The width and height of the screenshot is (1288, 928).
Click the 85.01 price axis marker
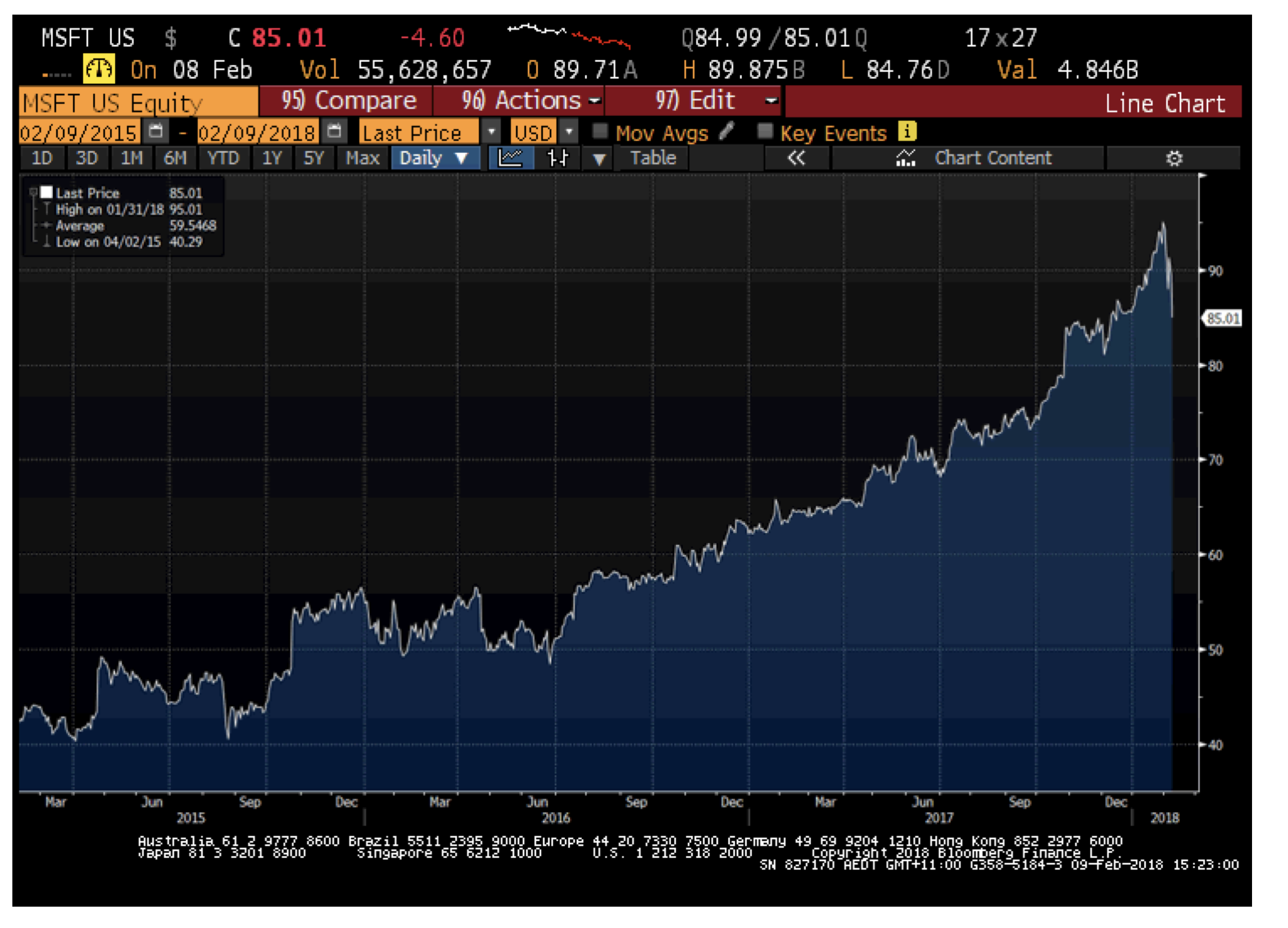pyautogui.click(x=1223, y=319)
